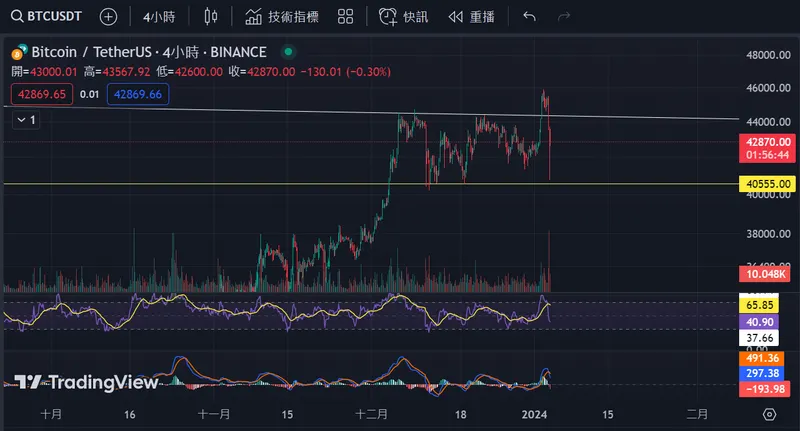Click the volume label 10.048K
The width and height of the screenshot is (800, 431).
(x=765, y=274)
